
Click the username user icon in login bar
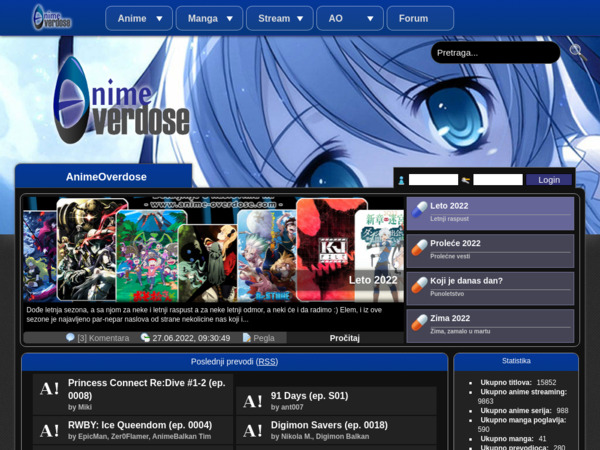click(x=401, y=180)
